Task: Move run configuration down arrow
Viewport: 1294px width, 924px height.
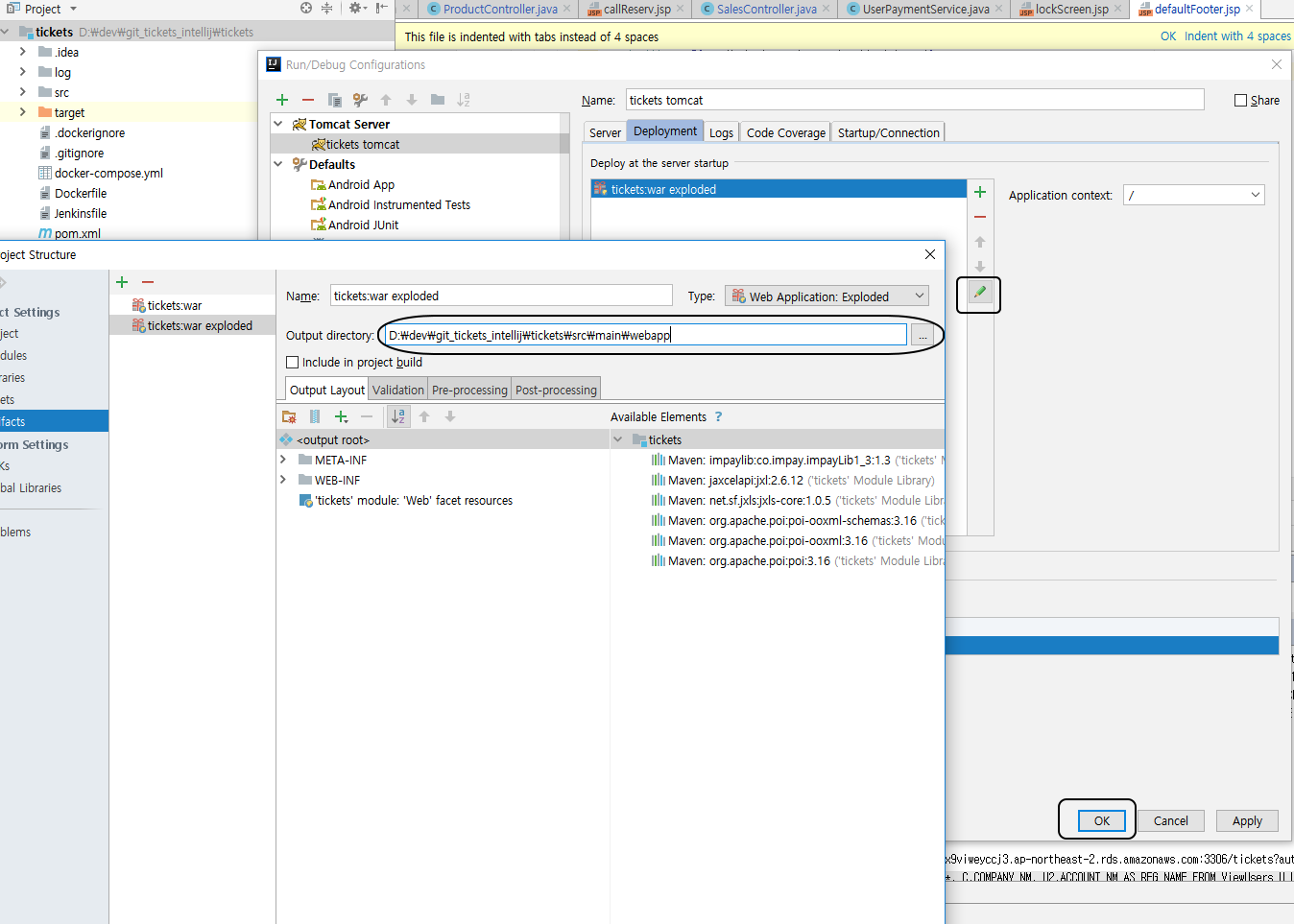Action: point(412,100)
